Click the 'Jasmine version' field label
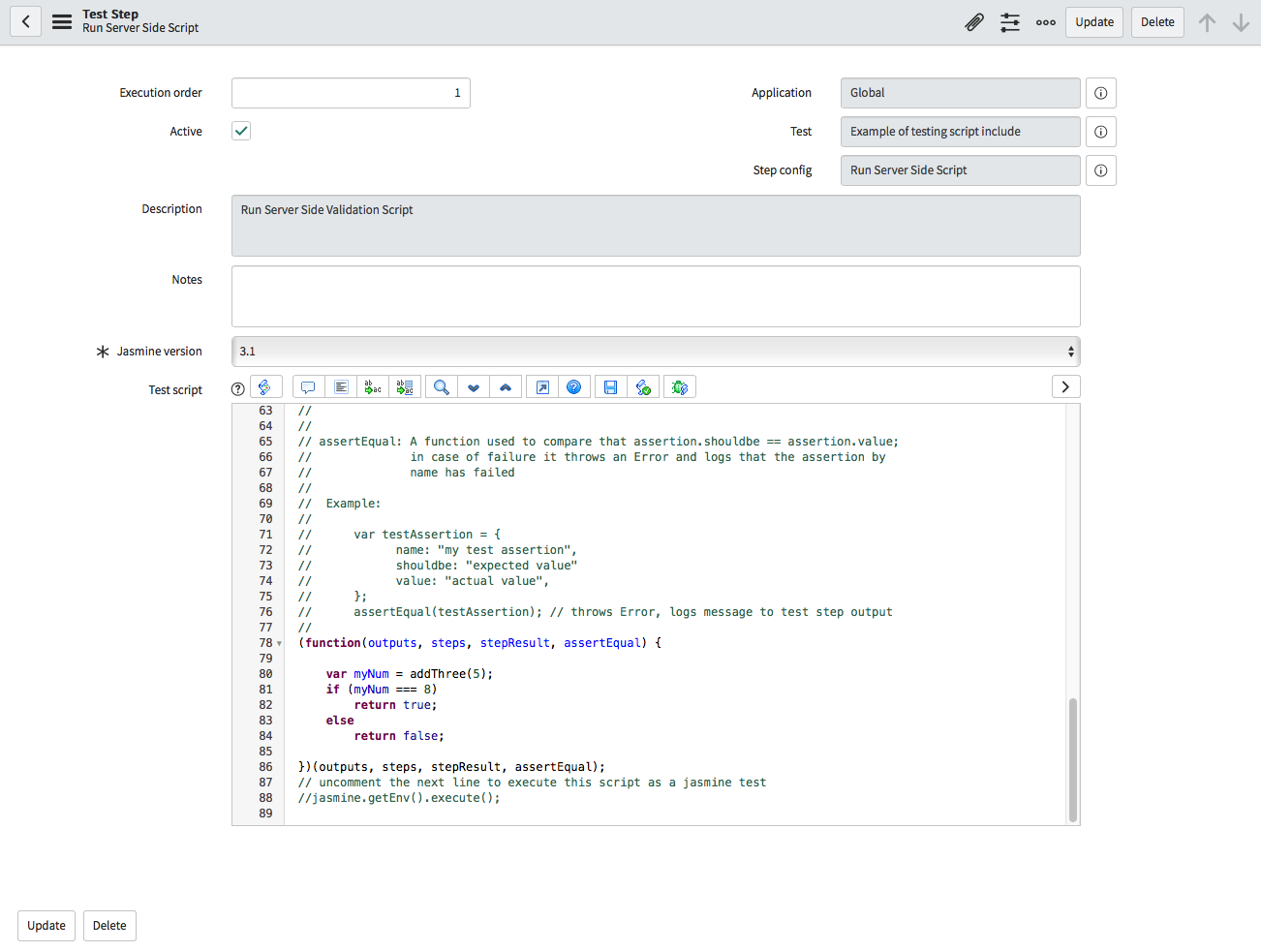Screen dimensions: 1261x952 160,352
